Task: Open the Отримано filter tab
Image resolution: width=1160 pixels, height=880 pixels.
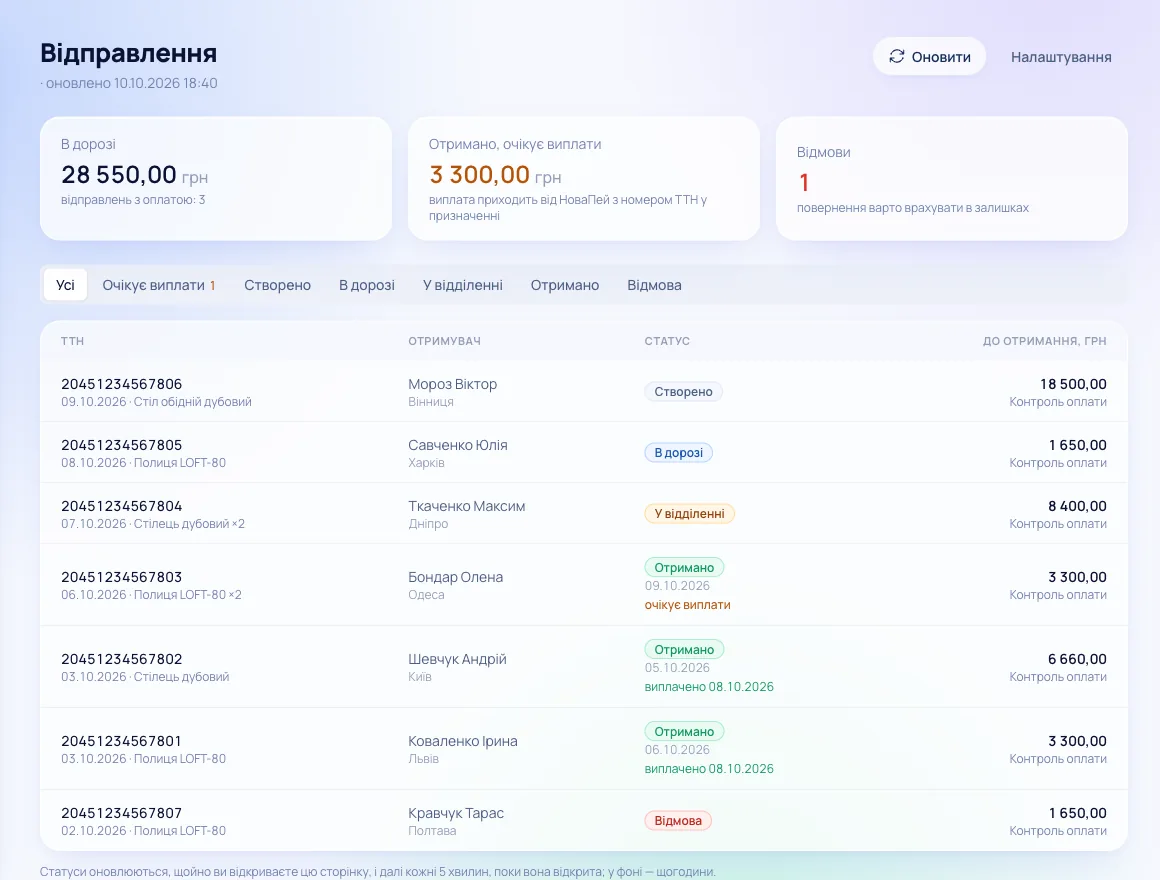Action: [564, 285]
